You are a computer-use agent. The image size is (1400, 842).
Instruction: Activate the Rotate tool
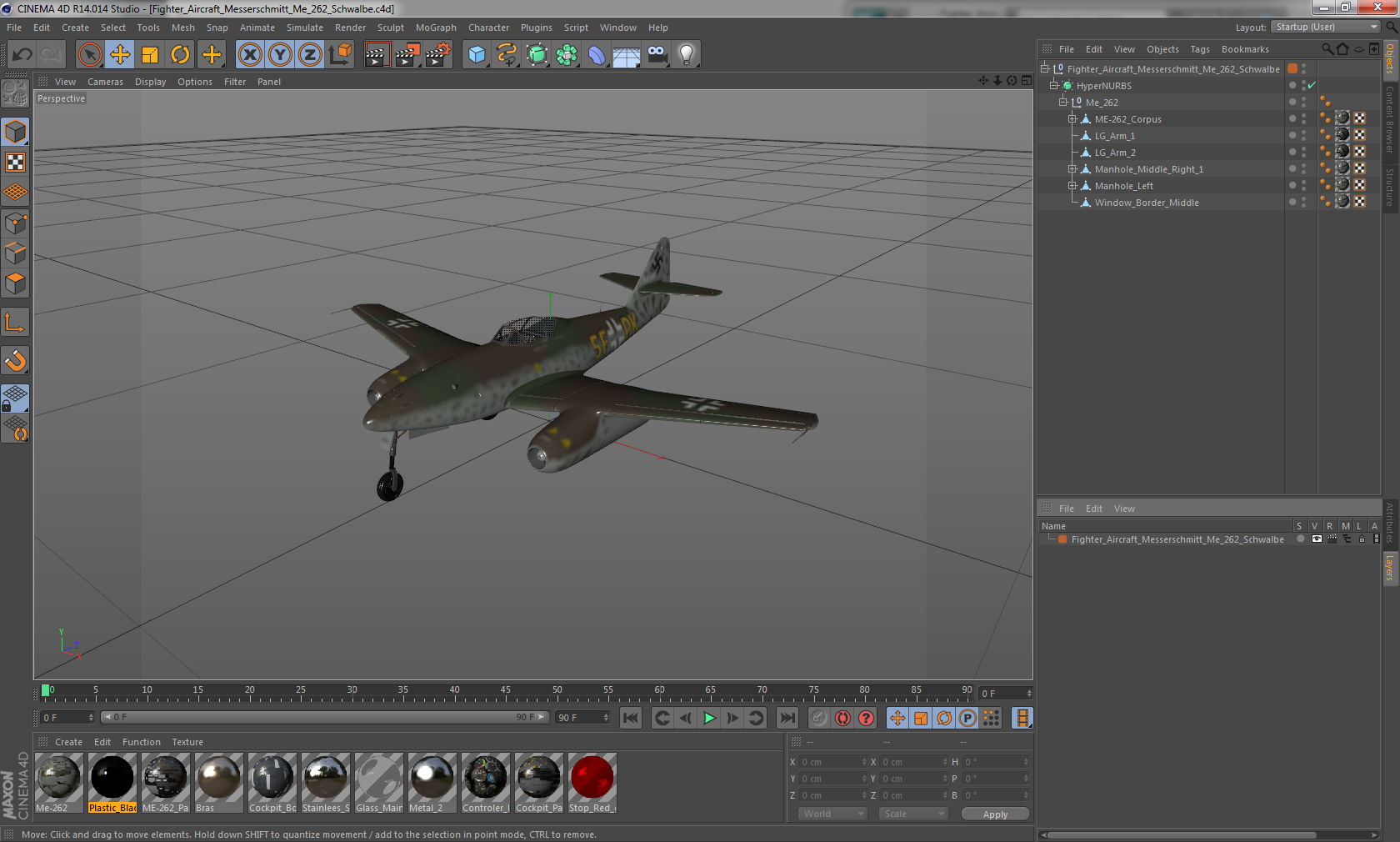(x=180, y=55)
